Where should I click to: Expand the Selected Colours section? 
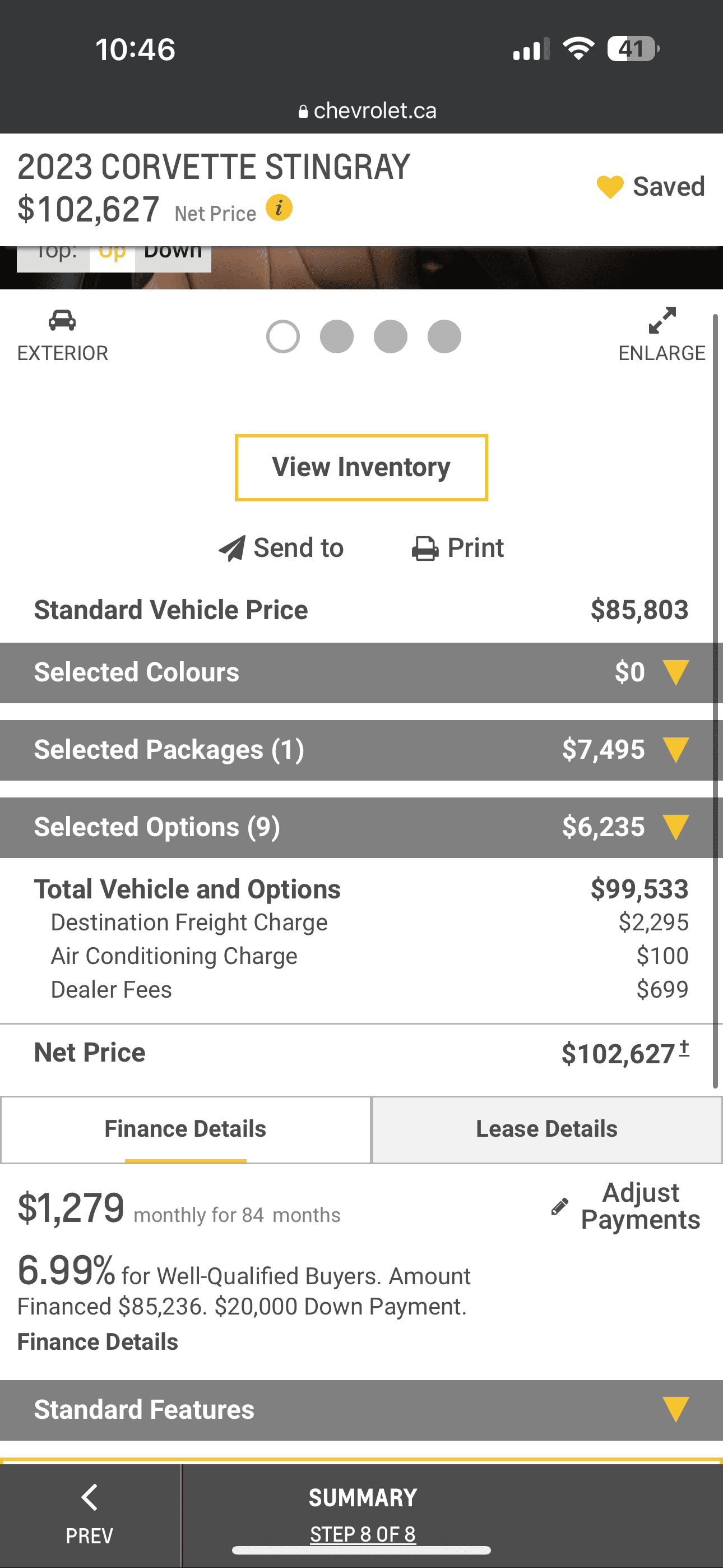[x=675, y=672]
